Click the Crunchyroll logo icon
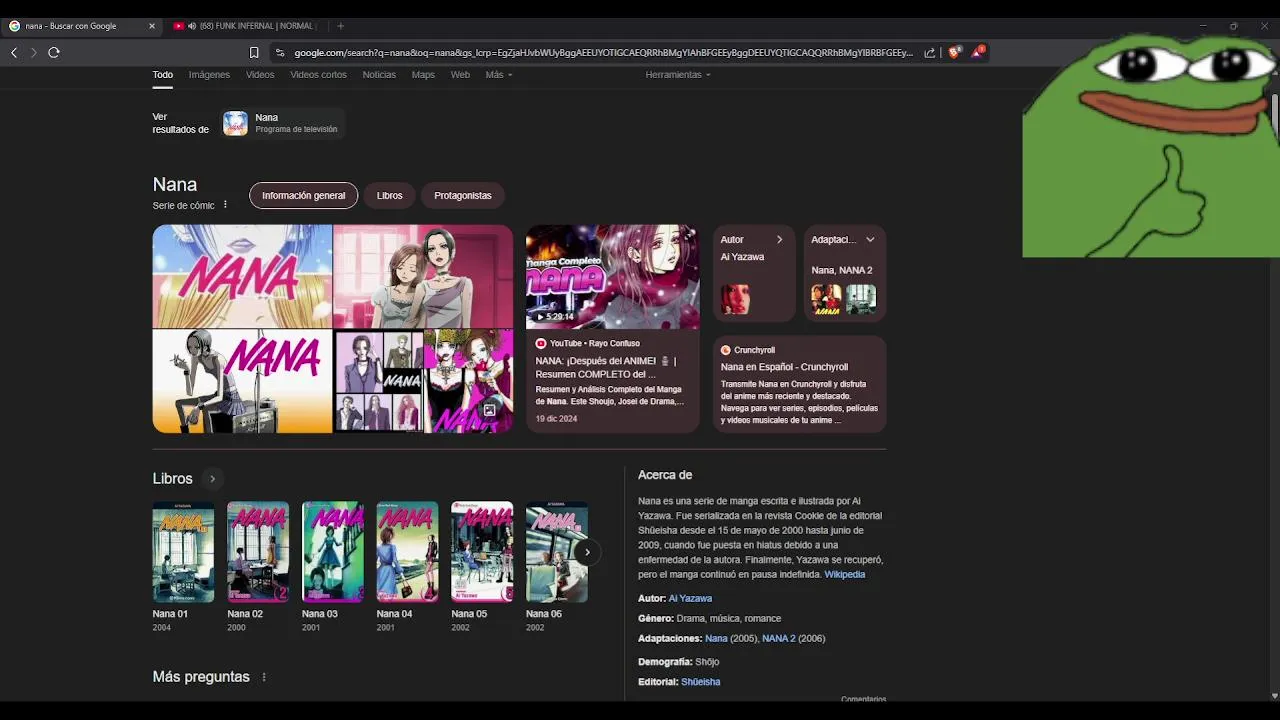The image size is (1280, 720). 726,350
